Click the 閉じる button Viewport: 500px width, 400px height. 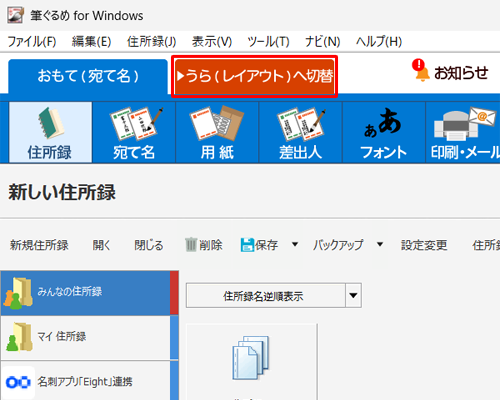149,245
